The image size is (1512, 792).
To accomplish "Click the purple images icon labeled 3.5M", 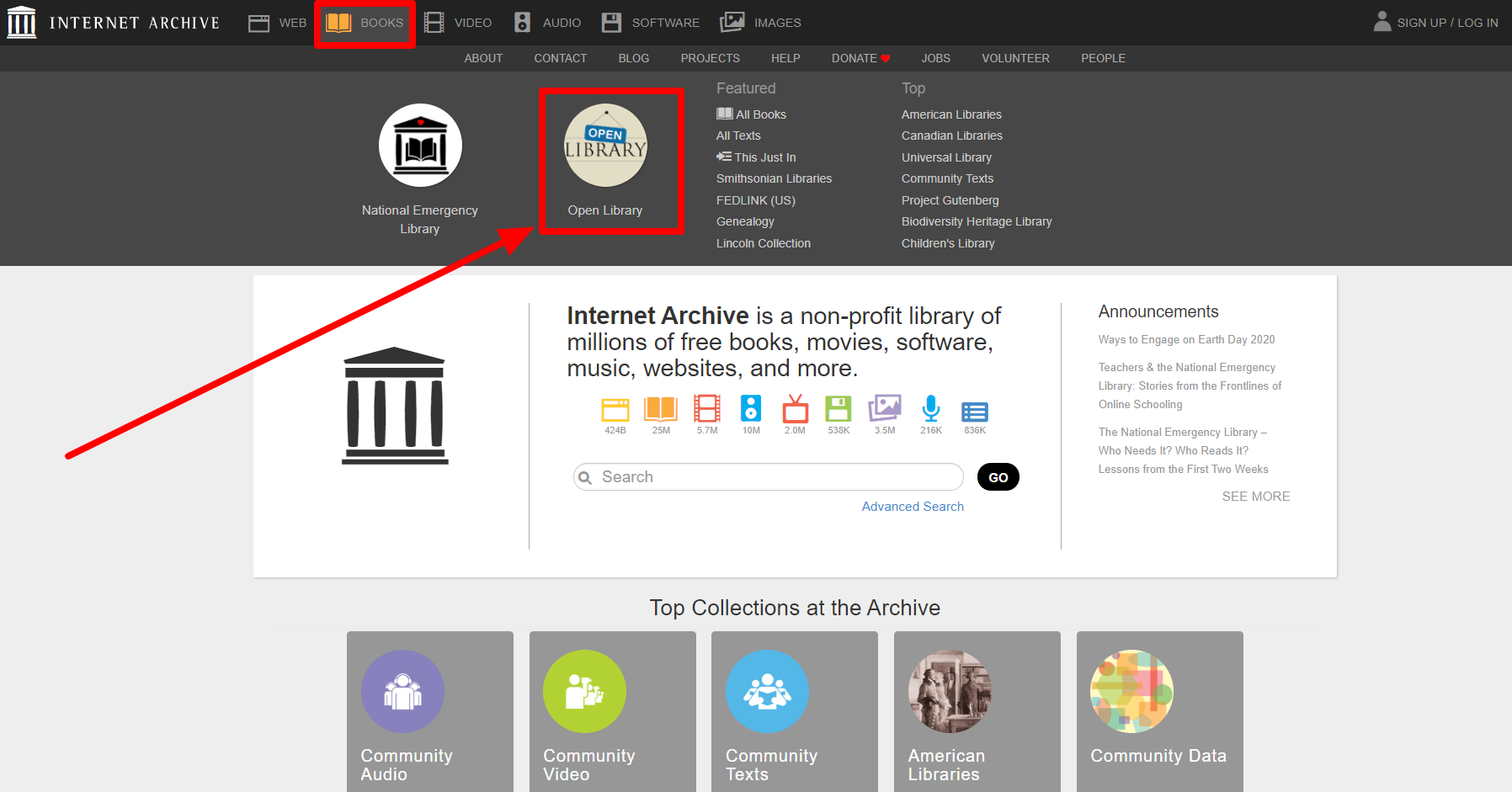I will 885,408.
